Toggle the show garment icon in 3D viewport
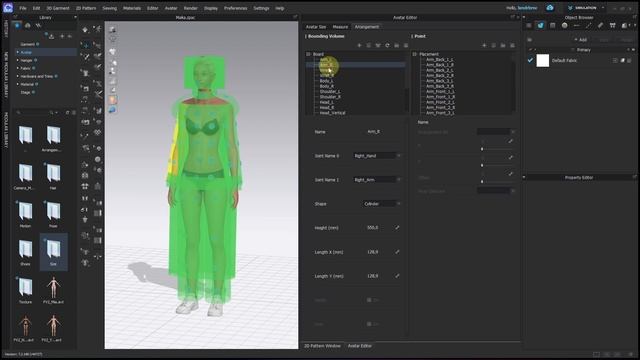 click(x=112, y=52)
